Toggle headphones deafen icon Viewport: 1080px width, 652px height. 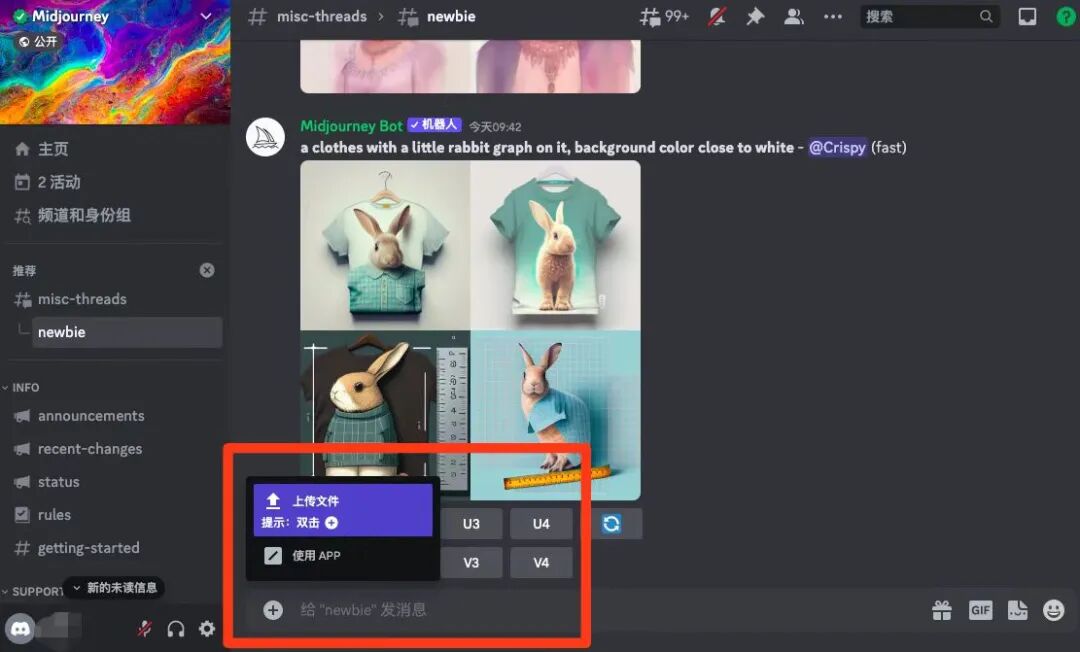tap(176, 629)
